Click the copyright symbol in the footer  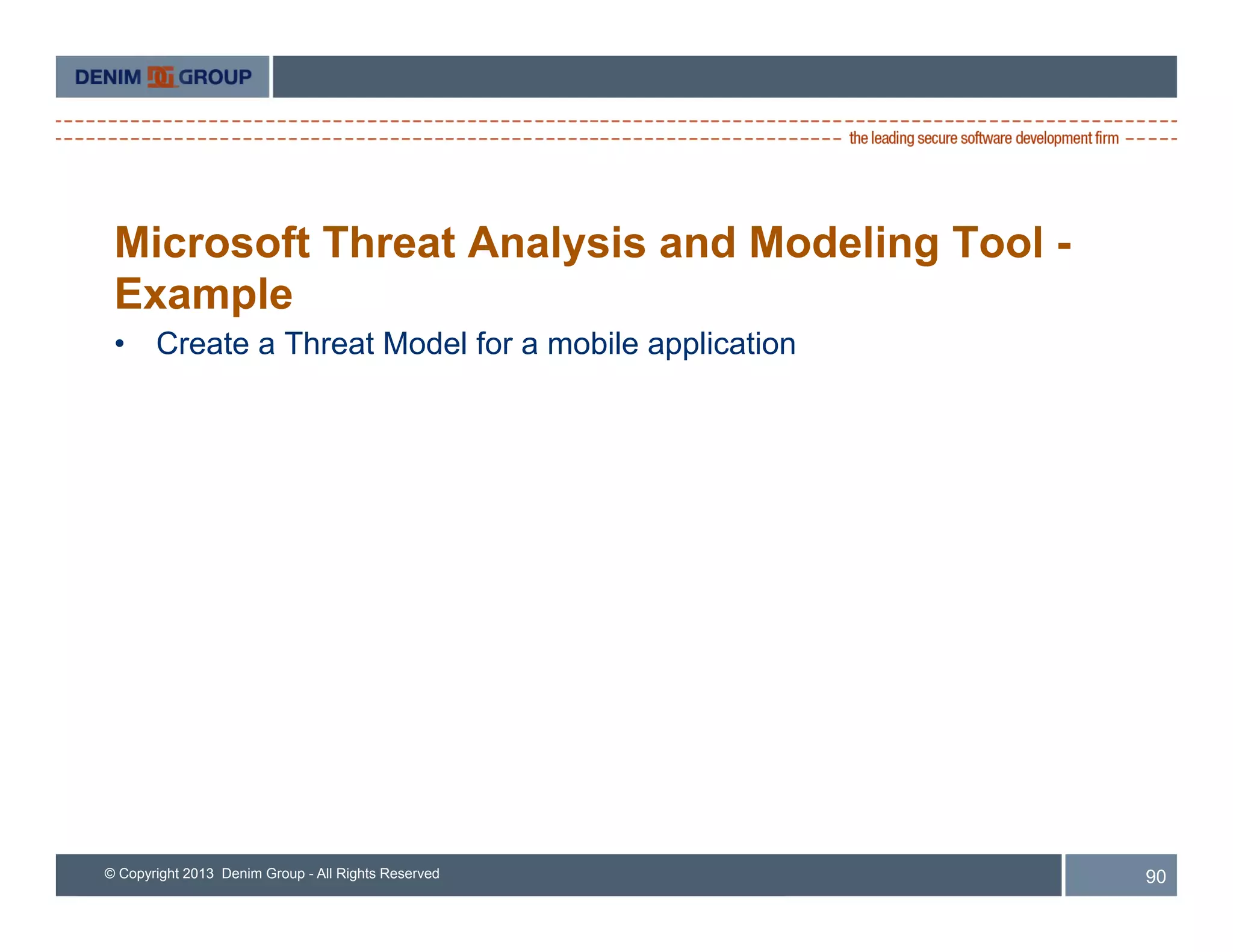pos(110,873)
